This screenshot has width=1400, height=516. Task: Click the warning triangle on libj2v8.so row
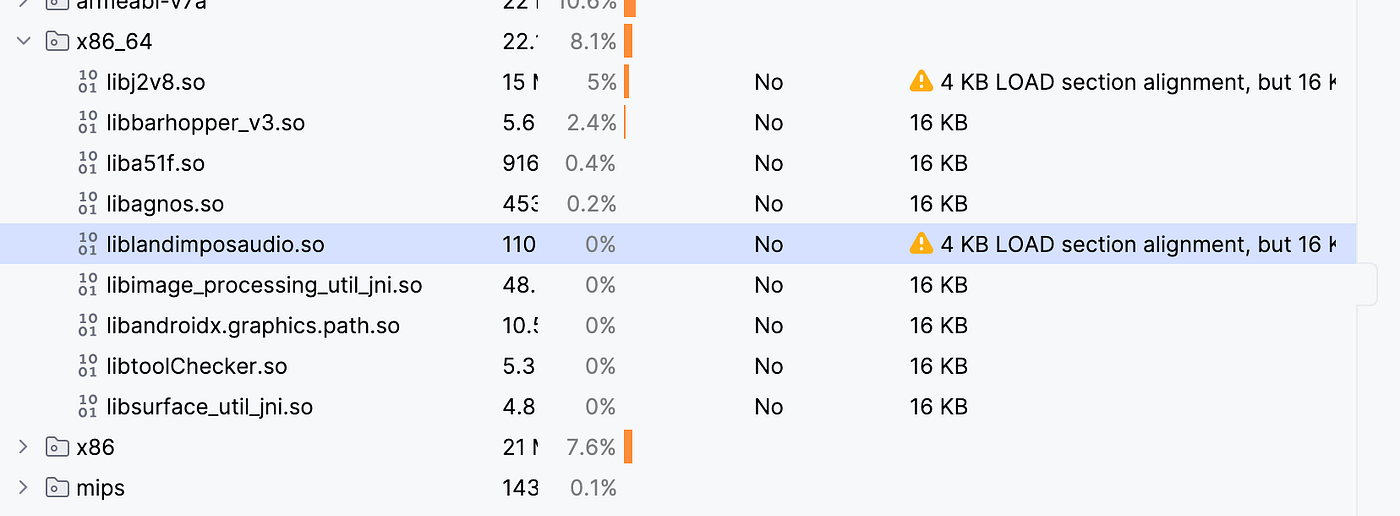click(921, 82)
